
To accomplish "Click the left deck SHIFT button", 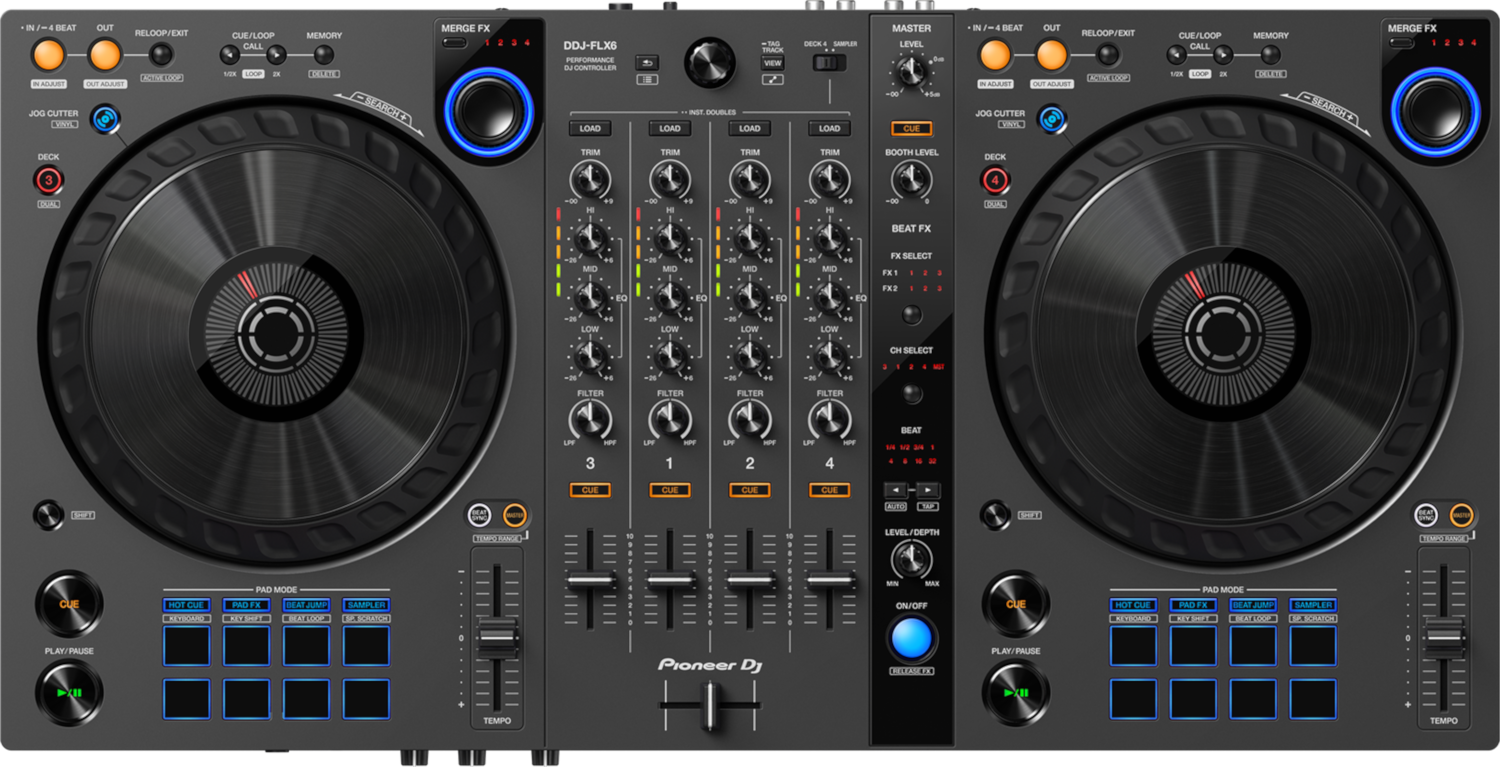I will [47, 515].
